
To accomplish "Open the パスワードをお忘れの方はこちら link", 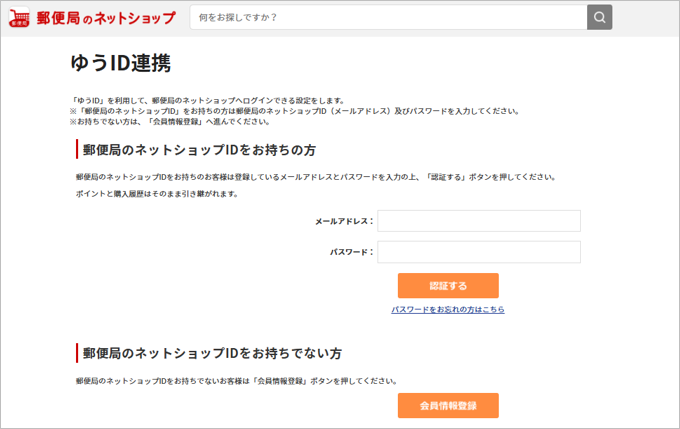I will click(x=448, y=310).
